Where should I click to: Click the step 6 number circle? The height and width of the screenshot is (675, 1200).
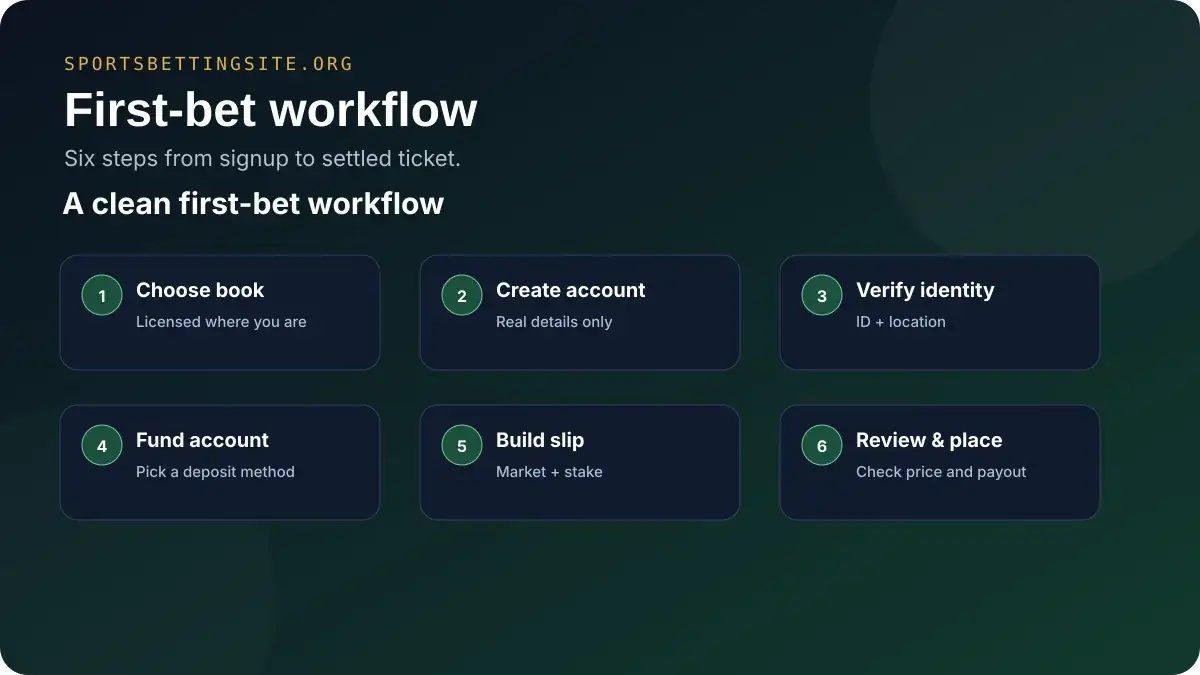[822, 446]
